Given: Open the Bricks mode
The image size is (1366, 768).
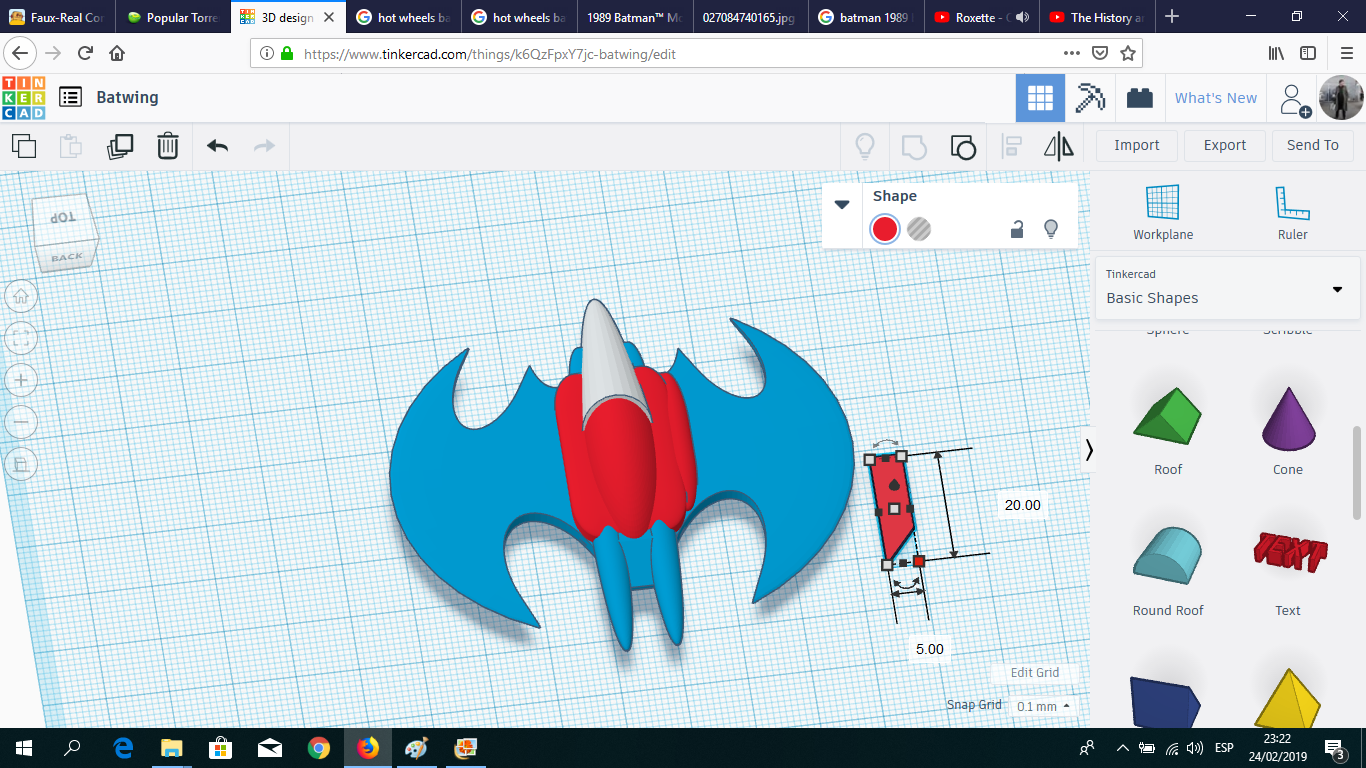Looking at the screenshot, I should (1139, 98).
